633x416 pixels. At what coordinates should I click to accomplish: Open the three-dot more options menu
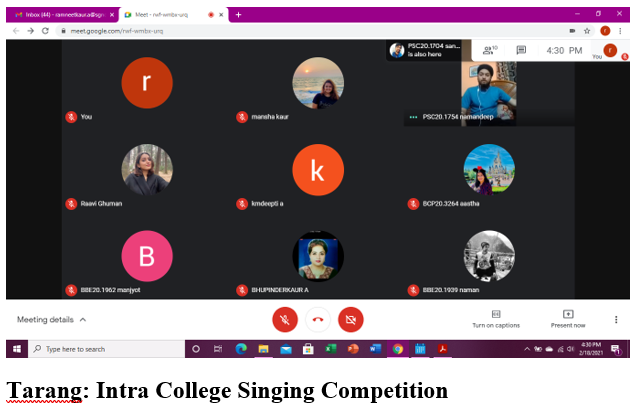coord(616,320)
